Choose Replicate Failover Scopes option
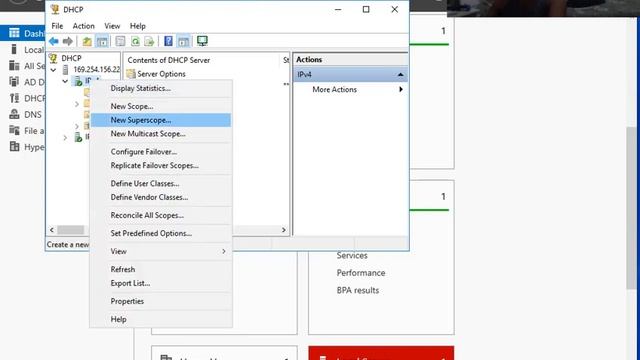The image size is (640, 360). pyautogui.click(x=161, y=166)
